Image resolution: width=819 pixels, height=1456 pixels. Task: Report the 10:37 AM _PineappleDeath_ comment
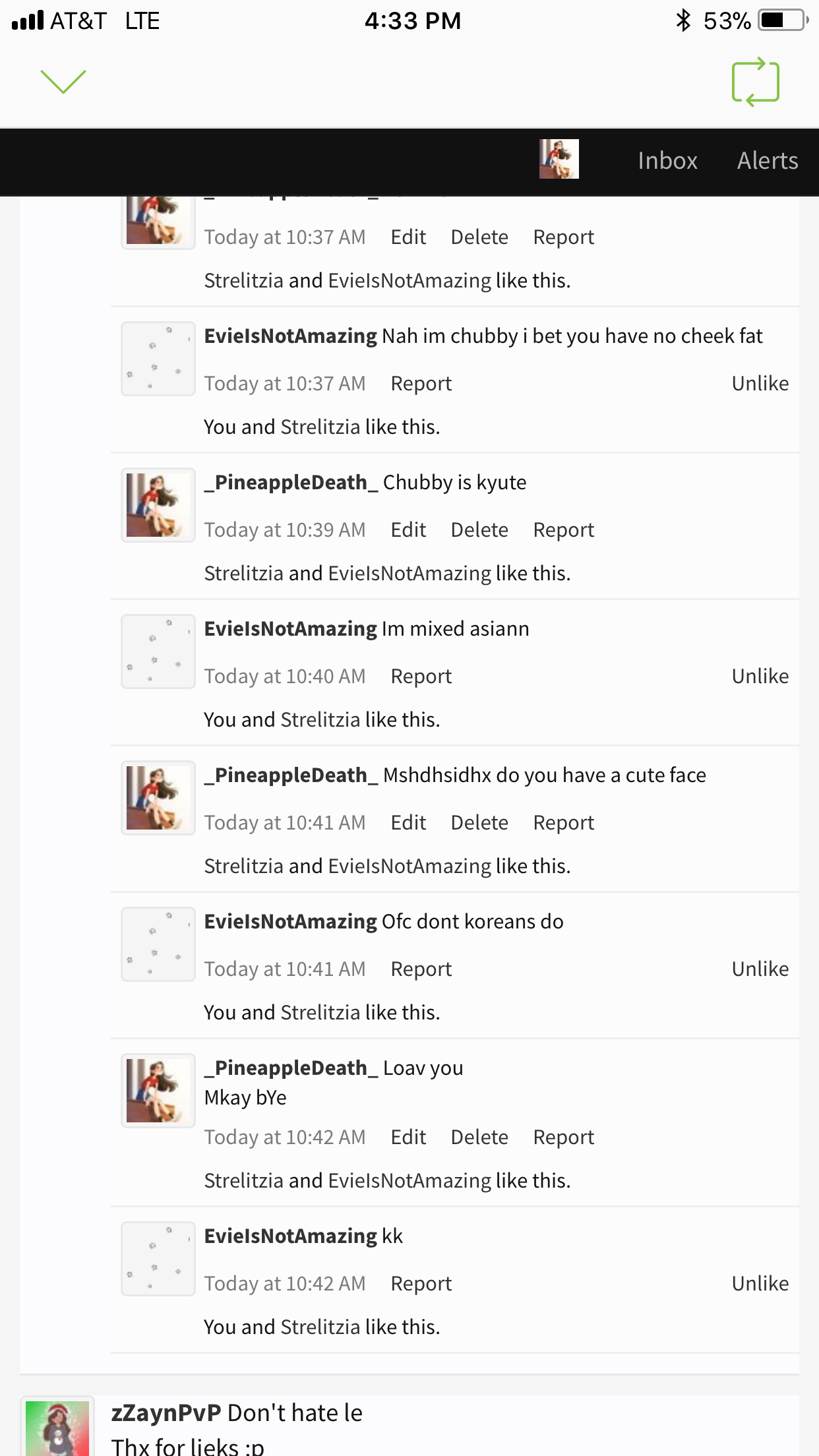coord(563,237)
